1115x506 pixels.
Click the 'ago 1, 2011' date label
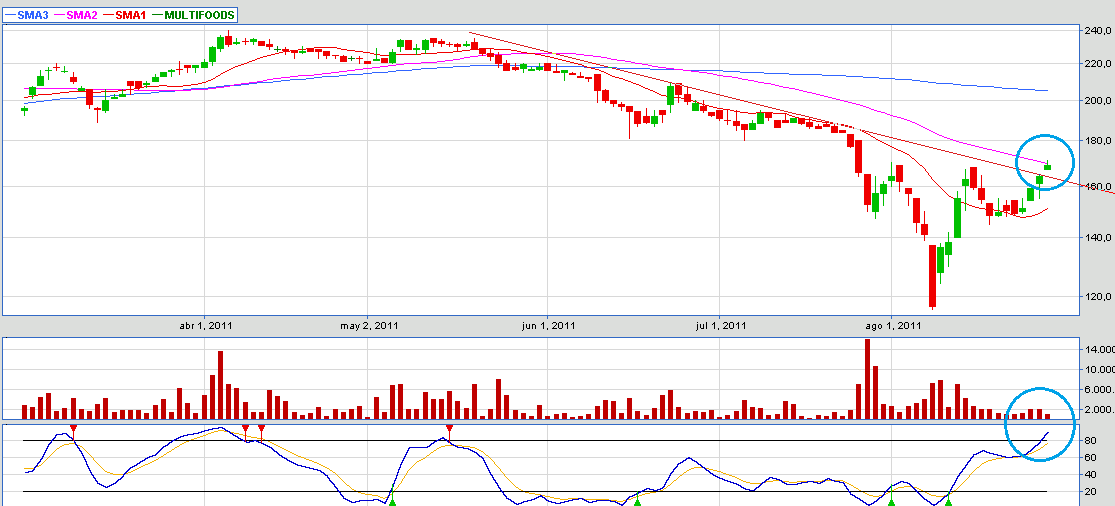pyautogui.click(x=891, y=325)
